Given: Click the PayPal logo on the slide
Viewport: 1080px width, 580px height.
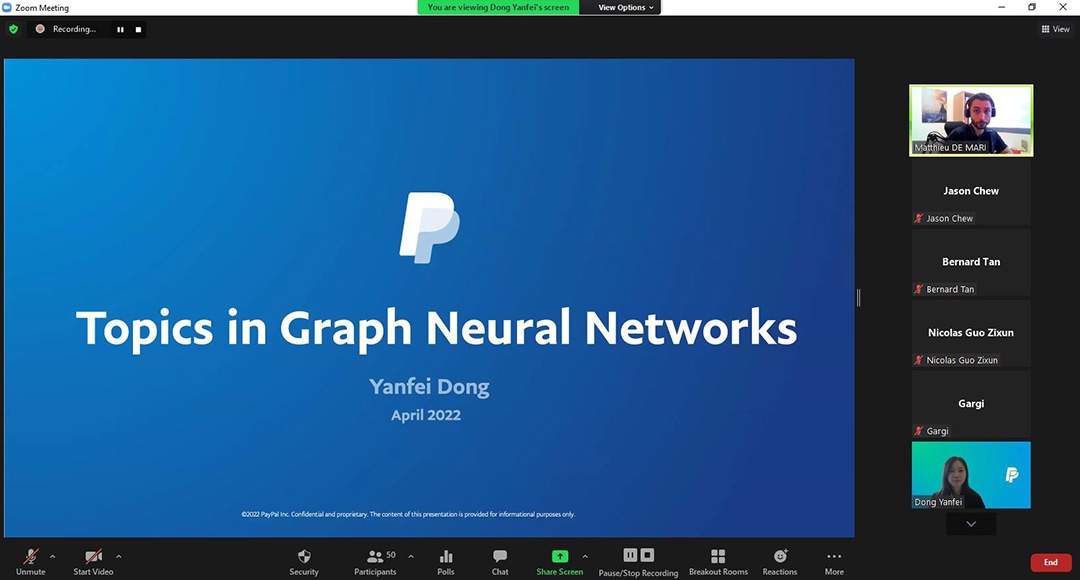Looking at the screenshot, I should coord(430,228).
